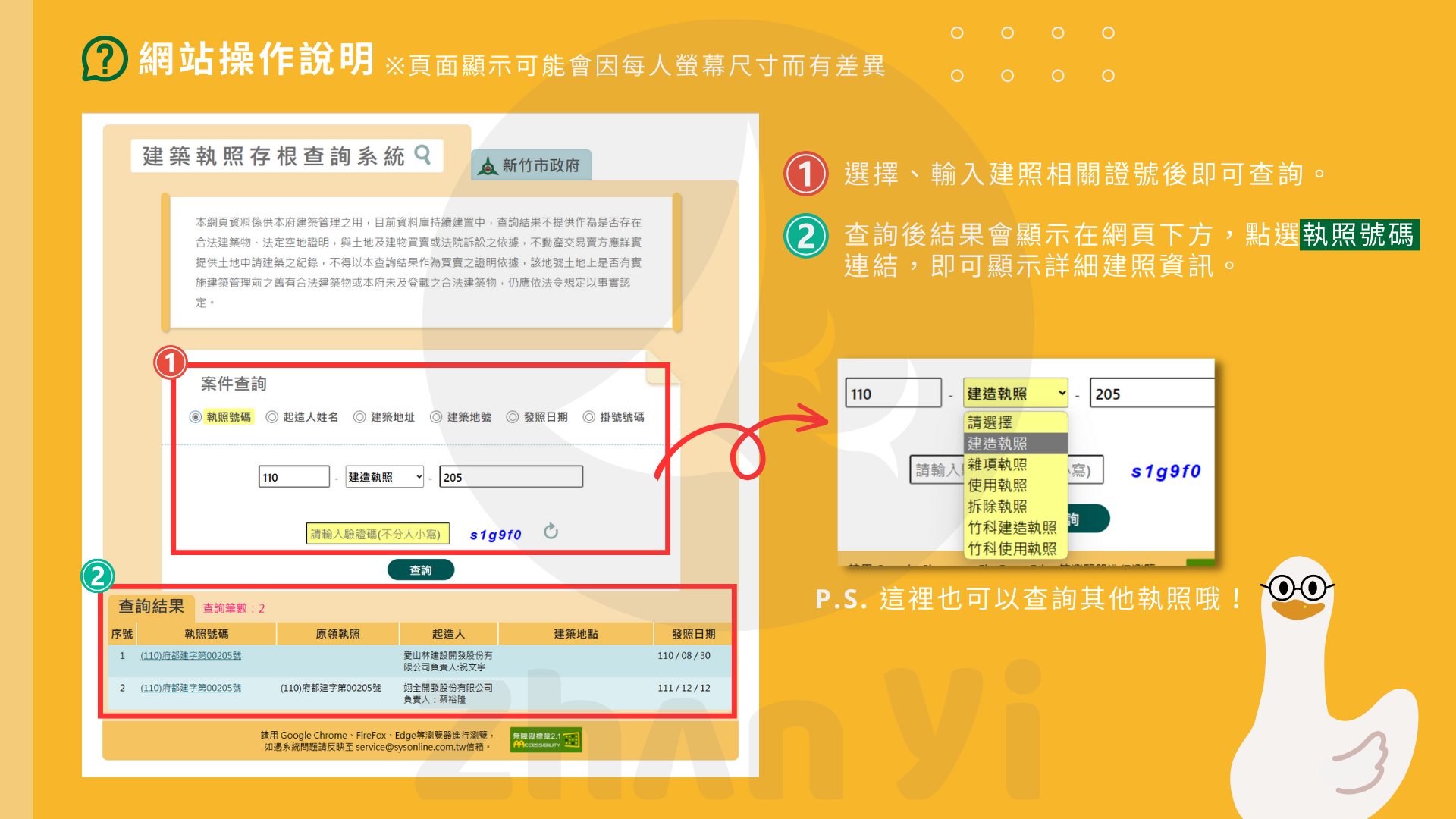The height and width of the screenshot is (819, 1456).
Task: Click the 原領執照 column header
Action: 338,634
